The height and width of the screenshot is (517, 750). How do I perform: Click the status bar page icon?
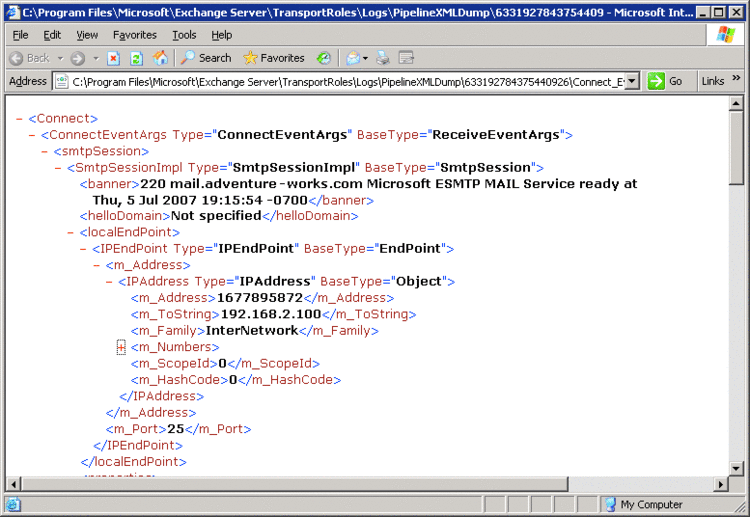pos(13,505)
